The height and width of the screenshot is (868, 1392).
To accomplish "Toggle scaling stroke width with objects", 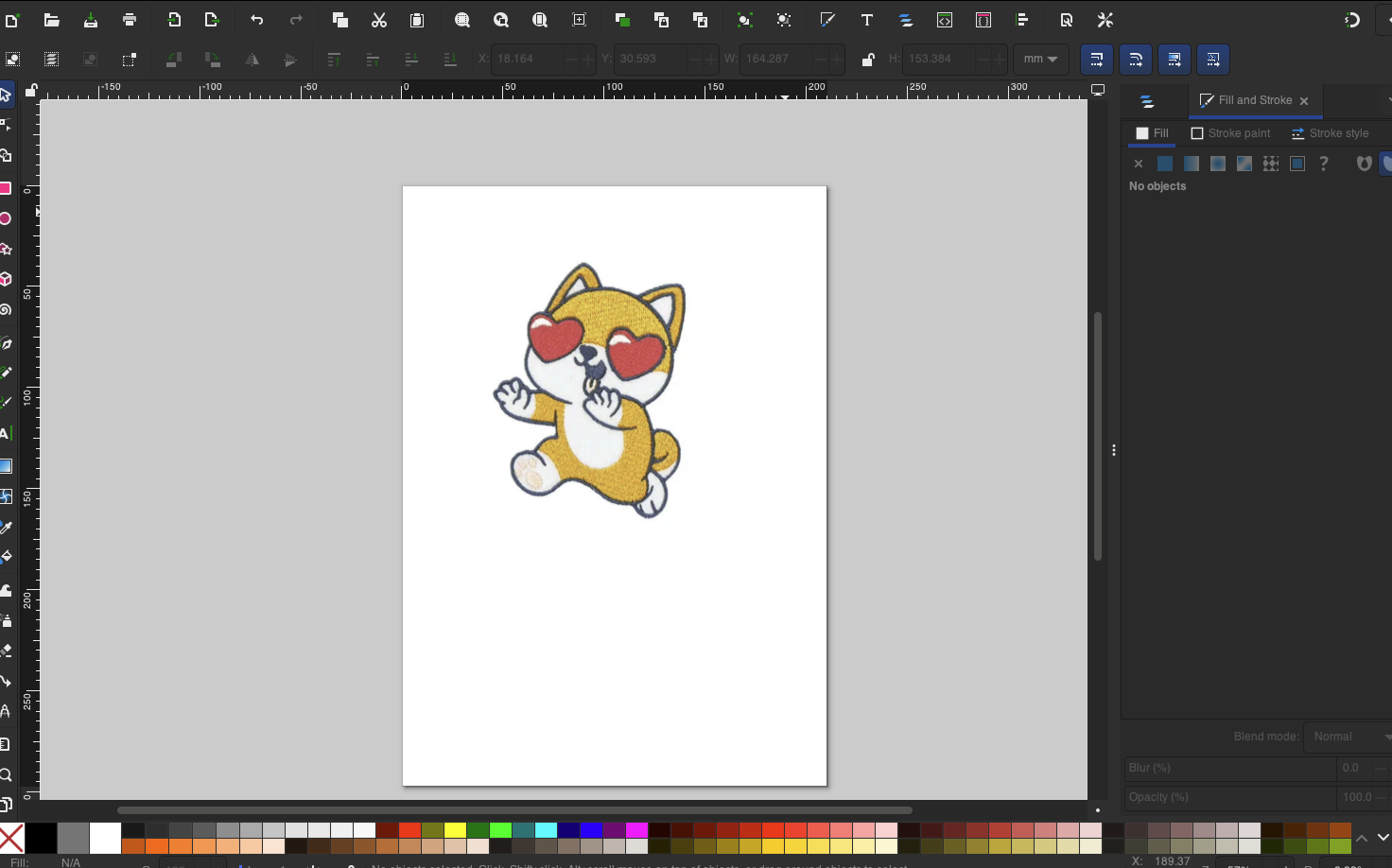I will tap(1096, 59).
